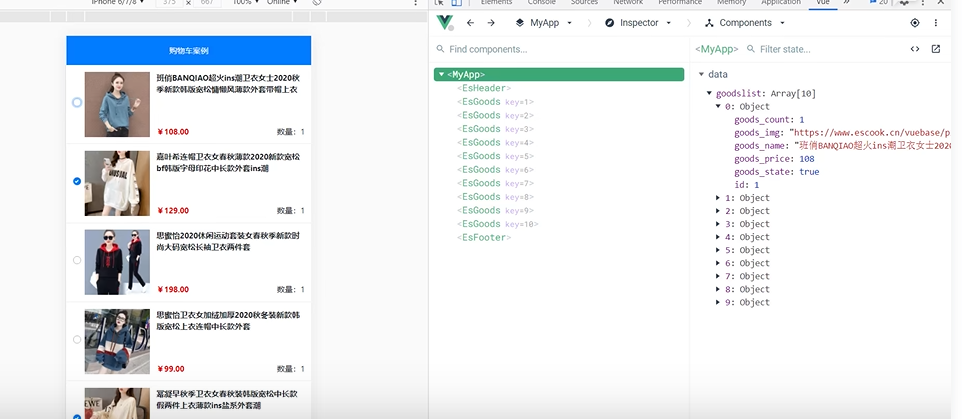
Task: Select the EsFooter component
Action: coord(484,237)
